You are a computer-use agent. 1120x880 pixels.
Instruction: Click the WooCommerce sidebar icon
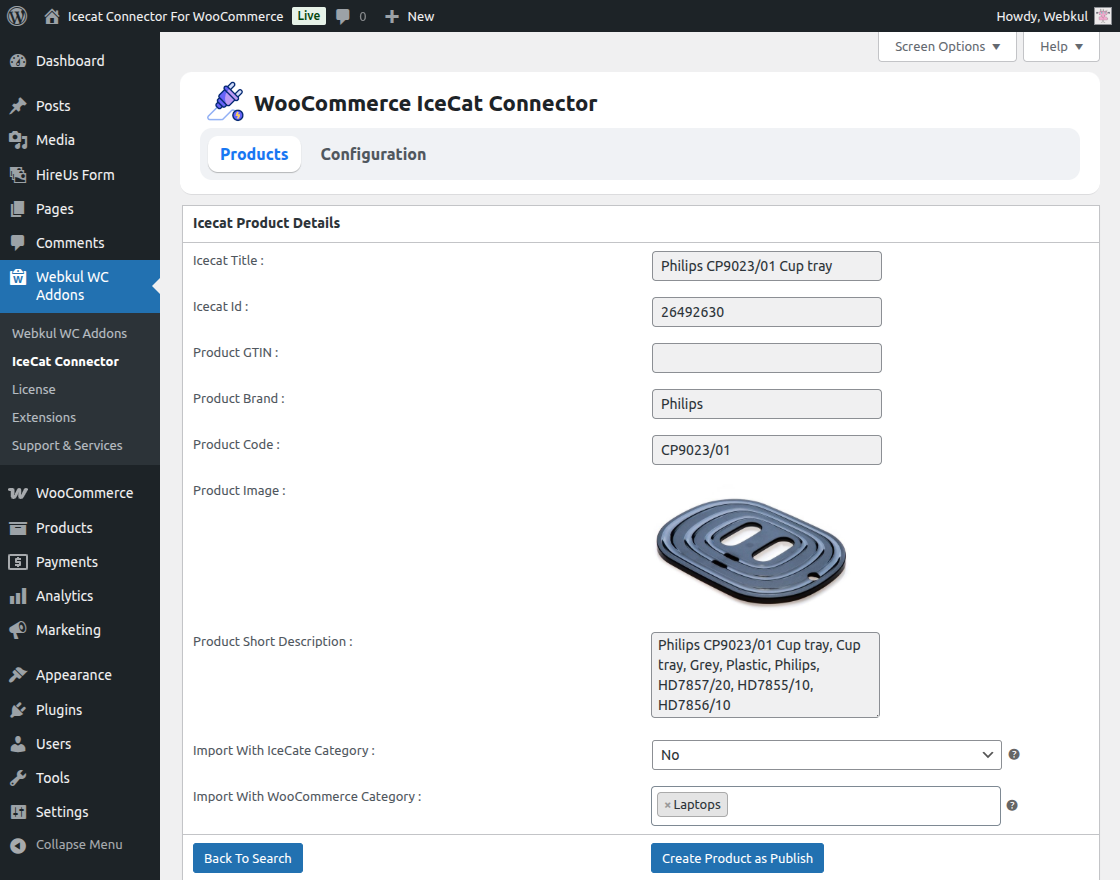tap(20, 492)
